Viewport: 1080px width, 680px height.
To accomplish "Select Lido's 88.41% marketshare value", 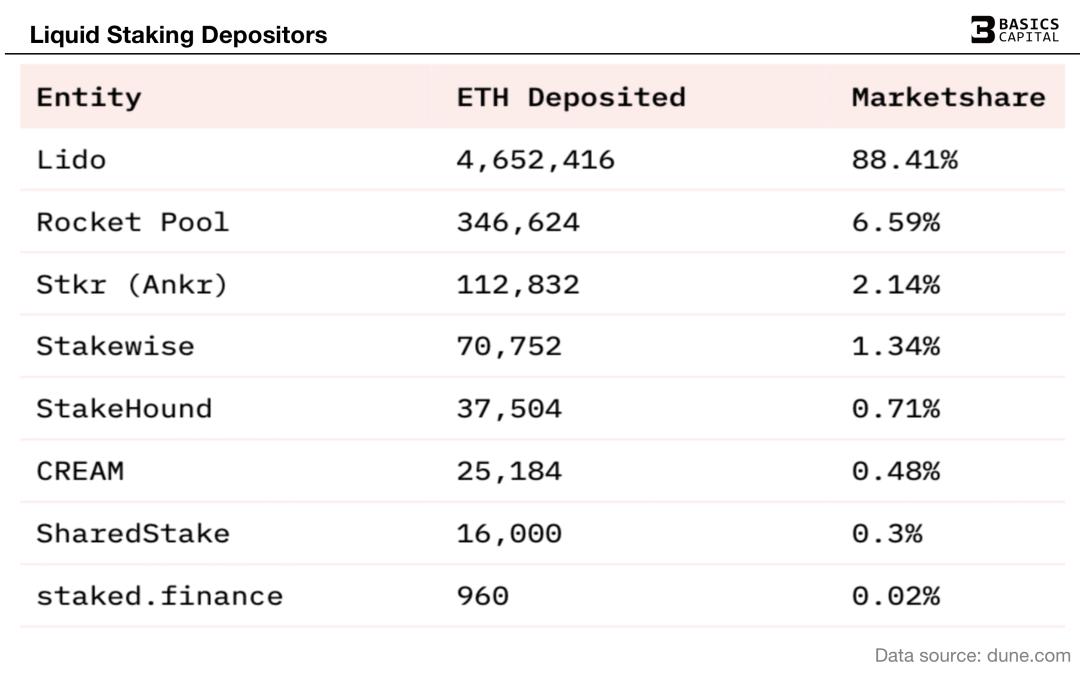I will coord(905,159).
